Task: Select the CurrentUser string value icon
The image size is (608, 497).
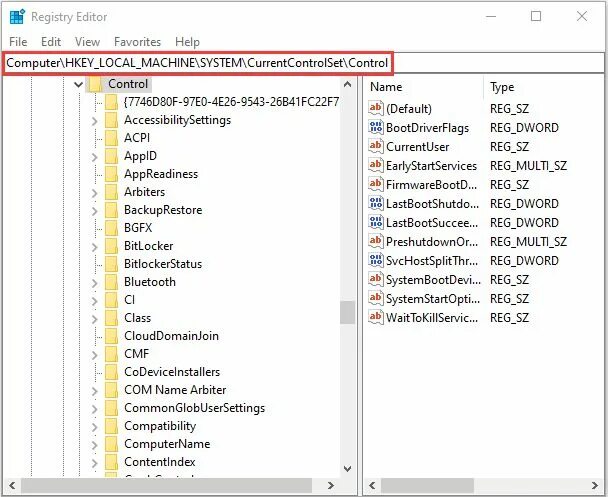Action: coord(375,146)
